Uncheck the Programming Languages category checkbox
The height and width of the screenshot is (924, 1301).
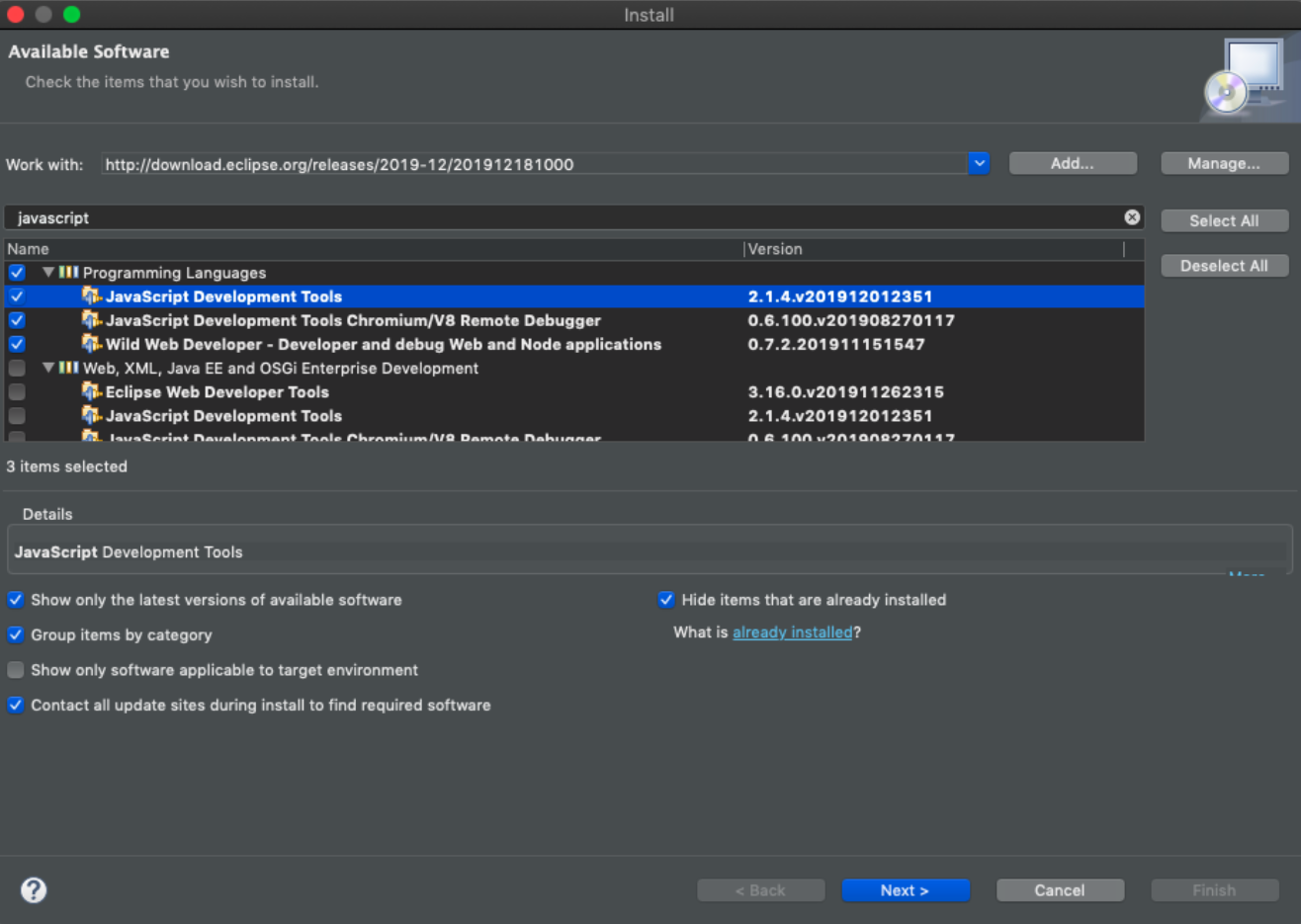pos(17,272)
